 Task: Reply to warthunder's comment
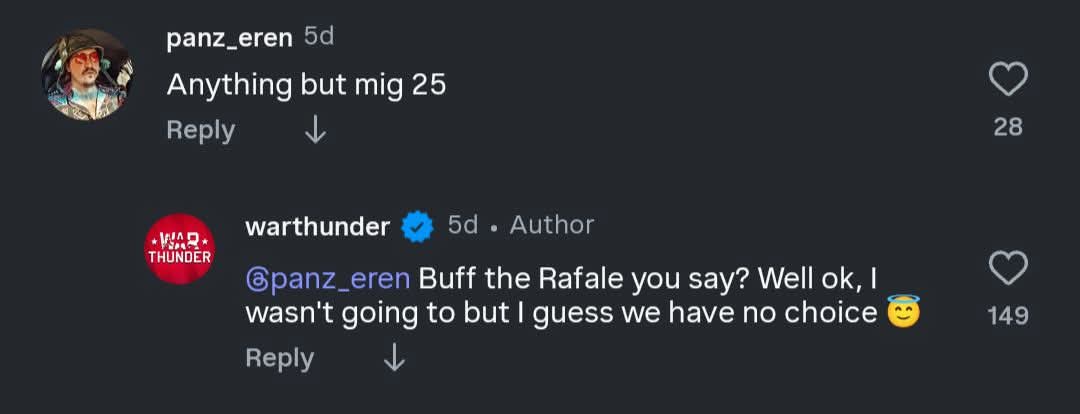279,358
